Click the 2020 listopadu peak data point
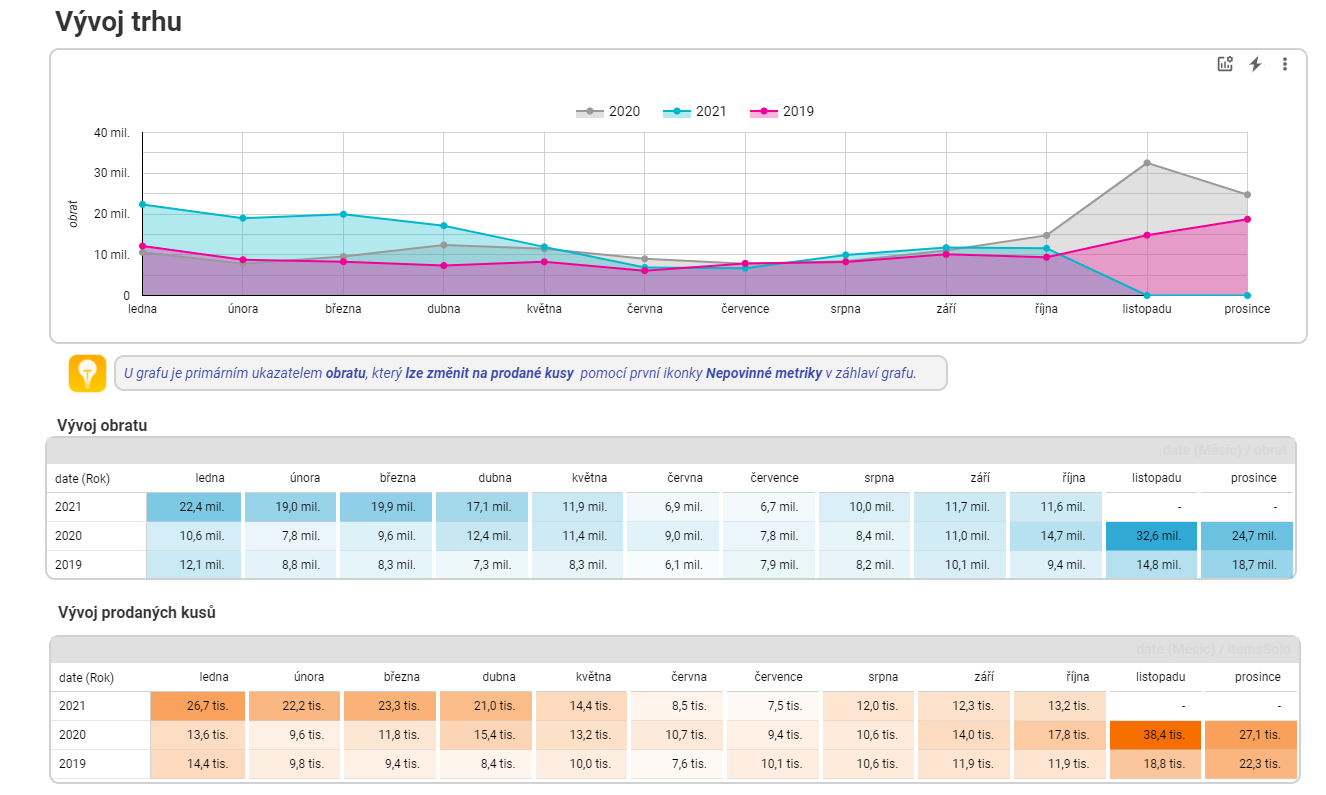This screenshot has height=795, width=1326. 1147,163
